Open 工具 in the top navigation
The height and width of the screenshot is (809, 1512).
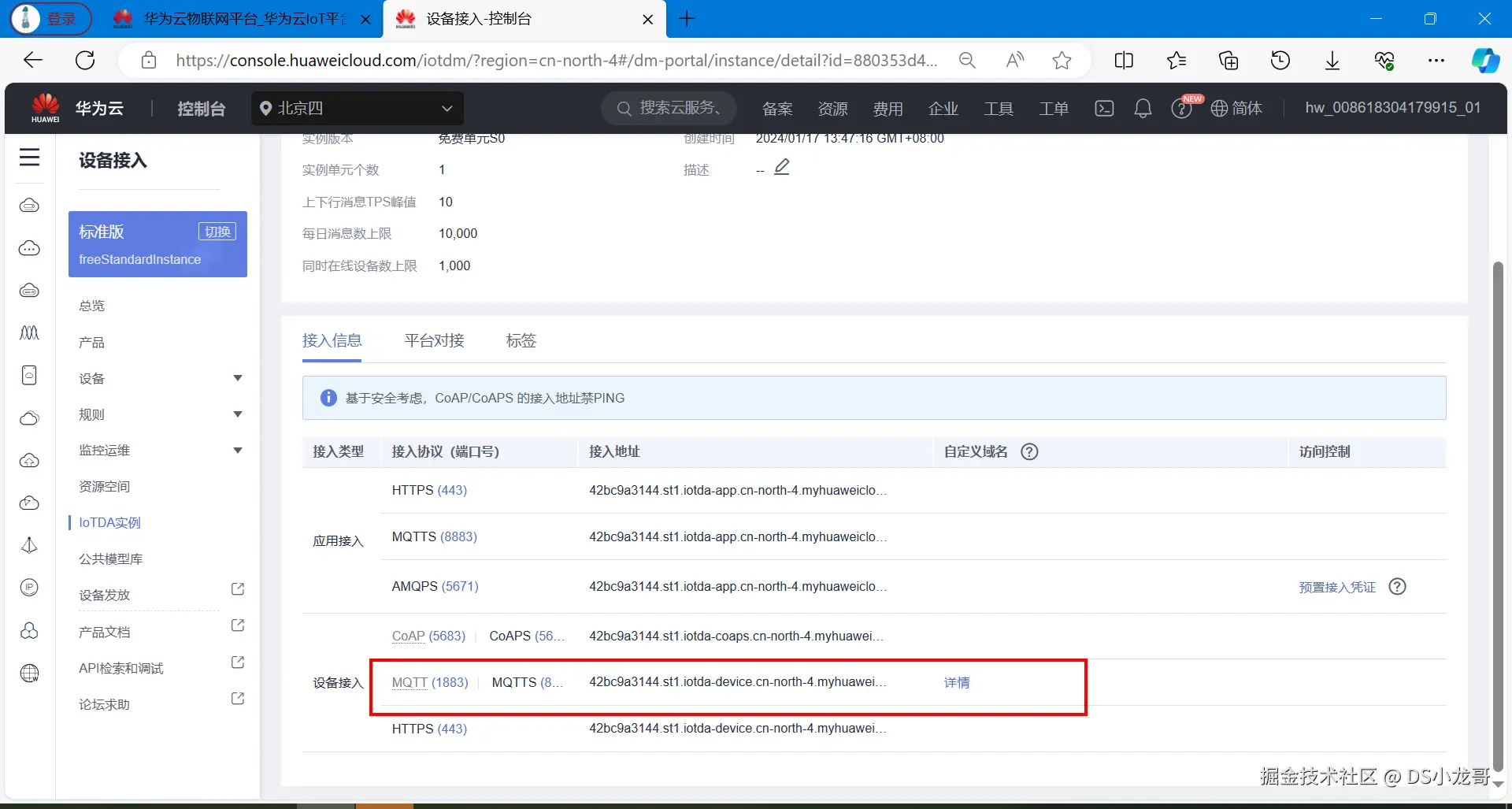pos(998,108)
